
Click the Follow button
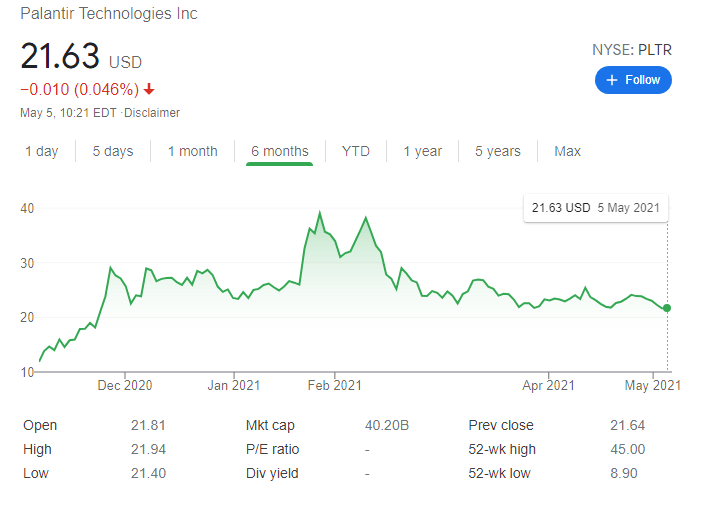(633, 80)
